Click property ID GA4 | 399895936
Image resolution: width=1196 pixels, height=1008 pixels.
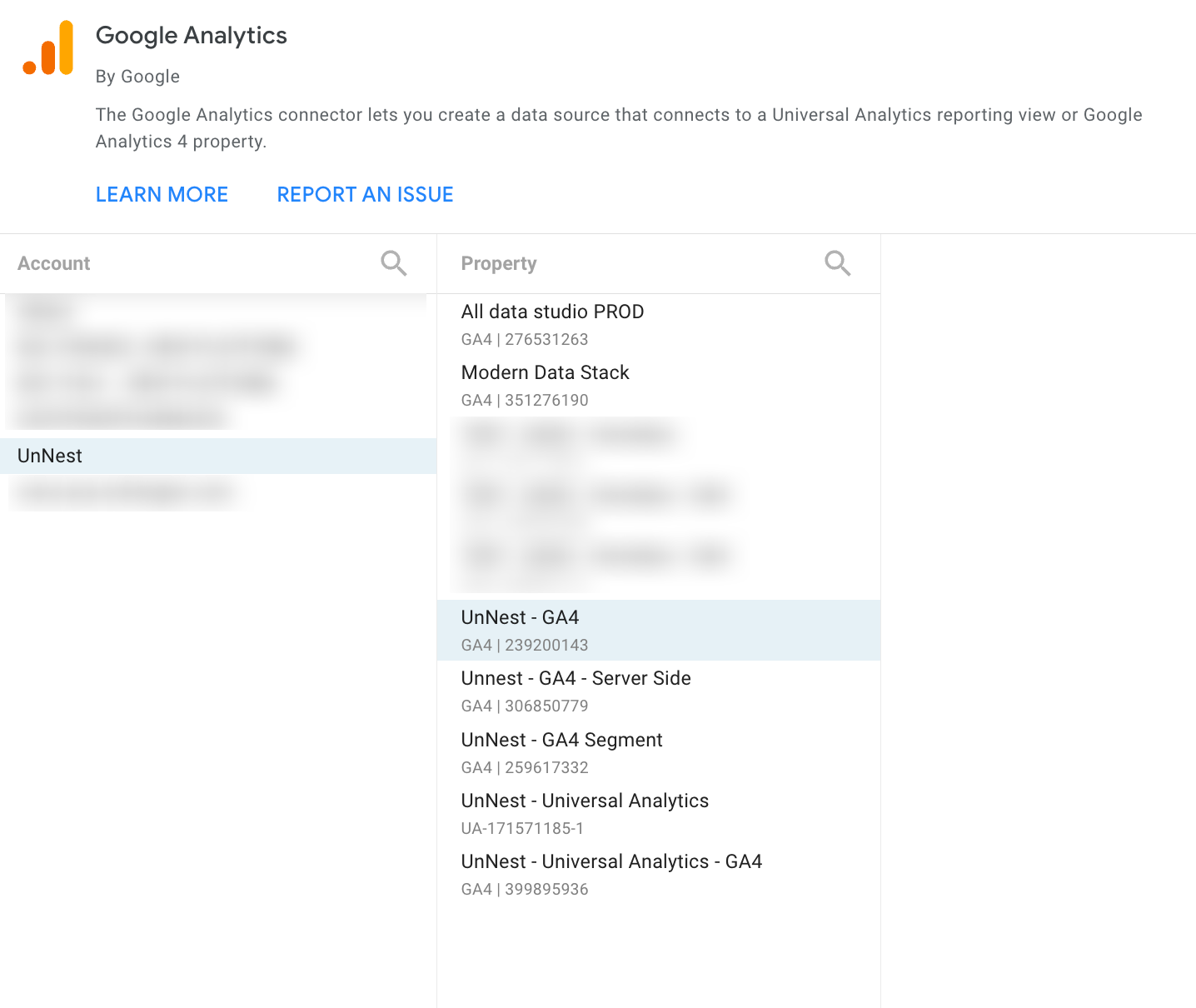(x=525, y=889)
